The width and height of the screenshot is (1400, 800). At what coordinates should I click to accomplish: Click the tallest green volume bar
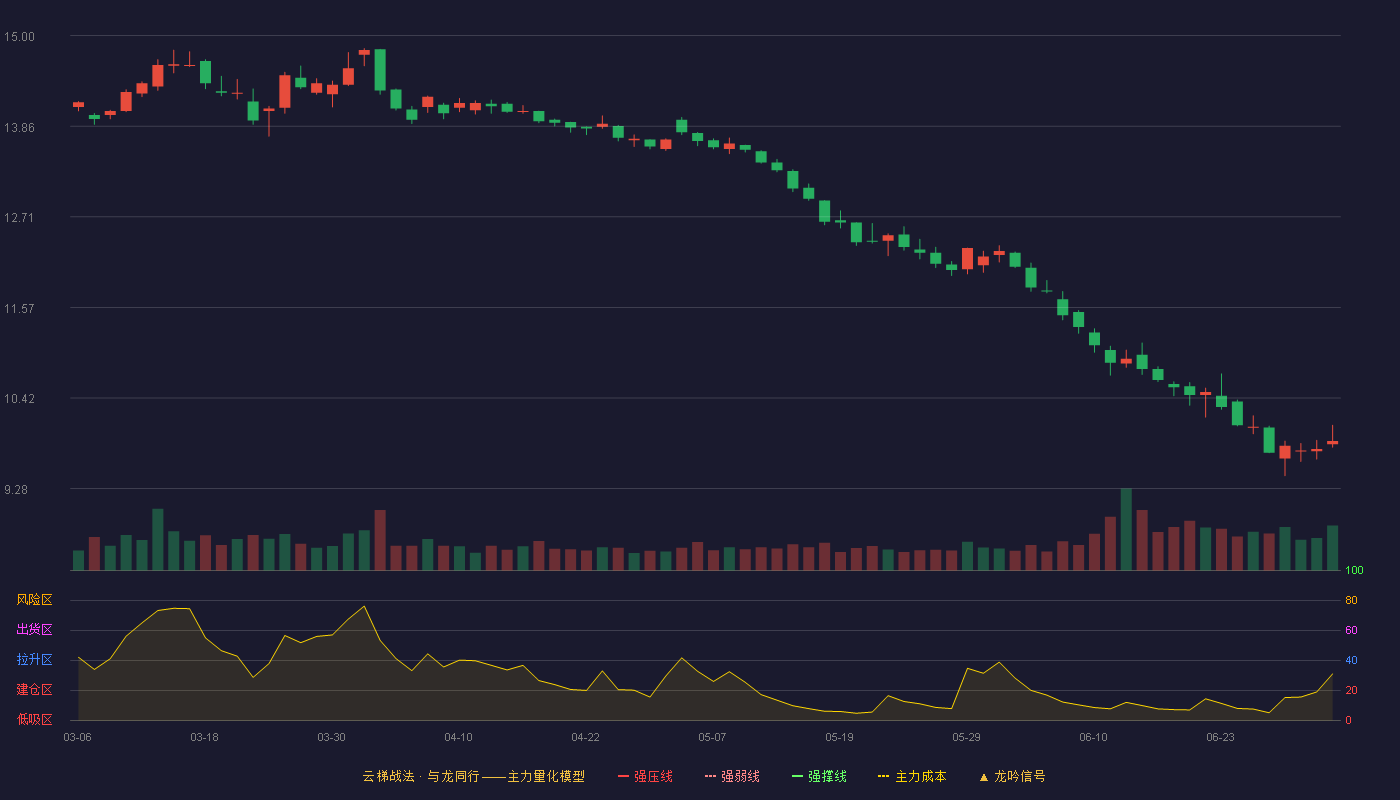[x=1126, y=529]
